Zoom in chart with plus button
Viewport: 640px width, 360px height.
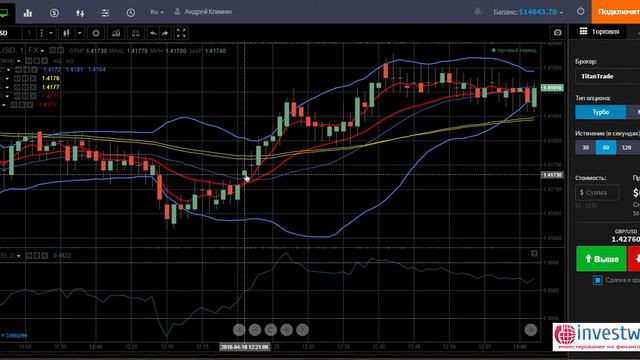tap(287, 329)
